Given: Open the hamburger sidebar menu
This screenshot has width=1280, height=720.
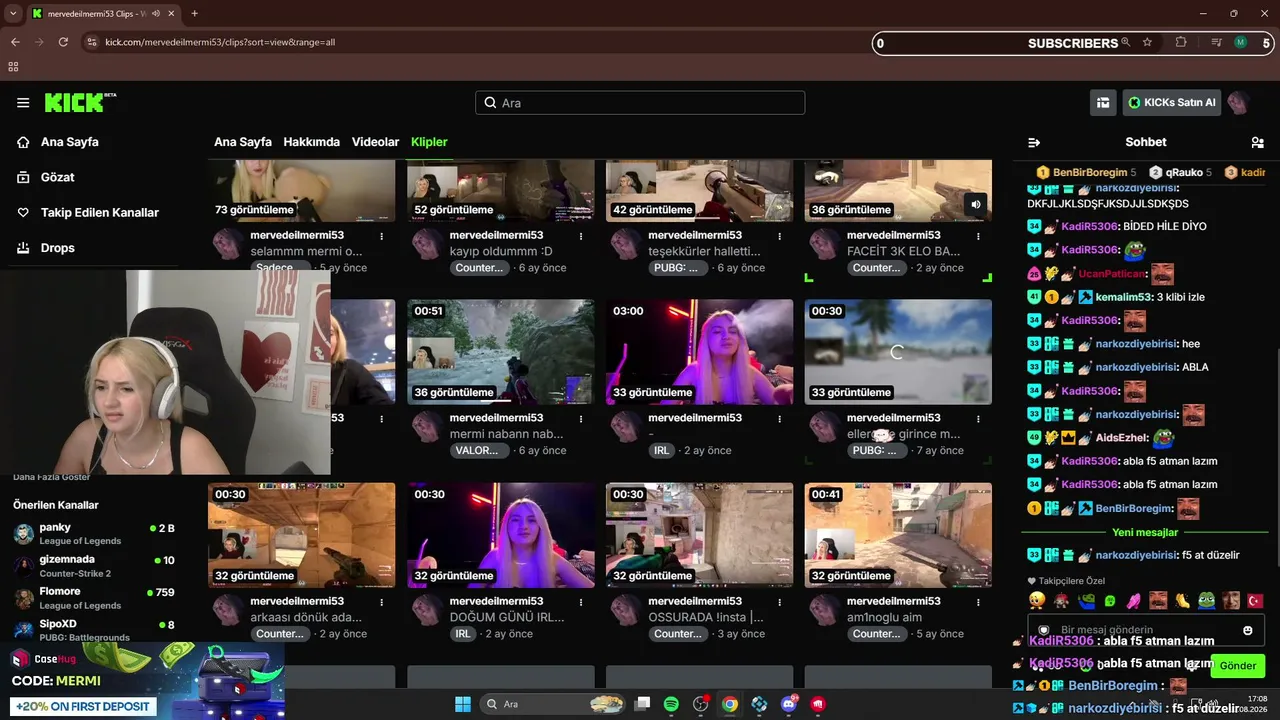Looking at the screenshot, I should (23, 103).
